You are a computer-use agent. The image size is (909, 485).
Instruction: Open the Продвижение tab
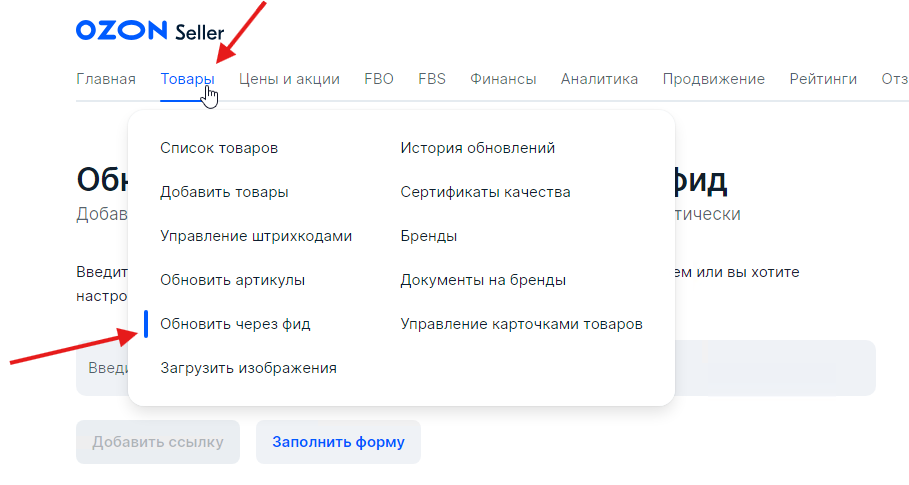tap(714, 79)
